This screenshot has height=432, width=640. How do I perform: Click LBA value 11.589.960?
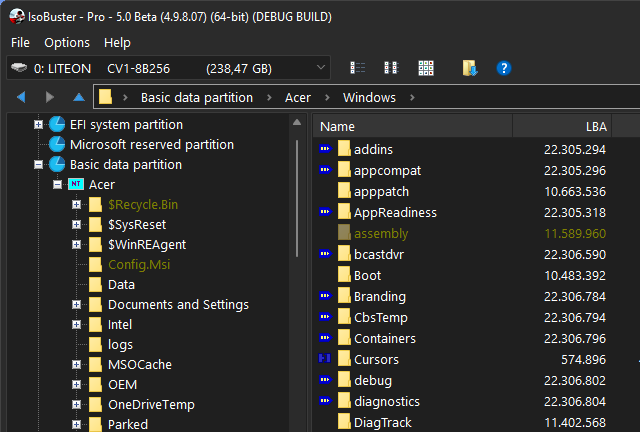(x=575, y=233)
